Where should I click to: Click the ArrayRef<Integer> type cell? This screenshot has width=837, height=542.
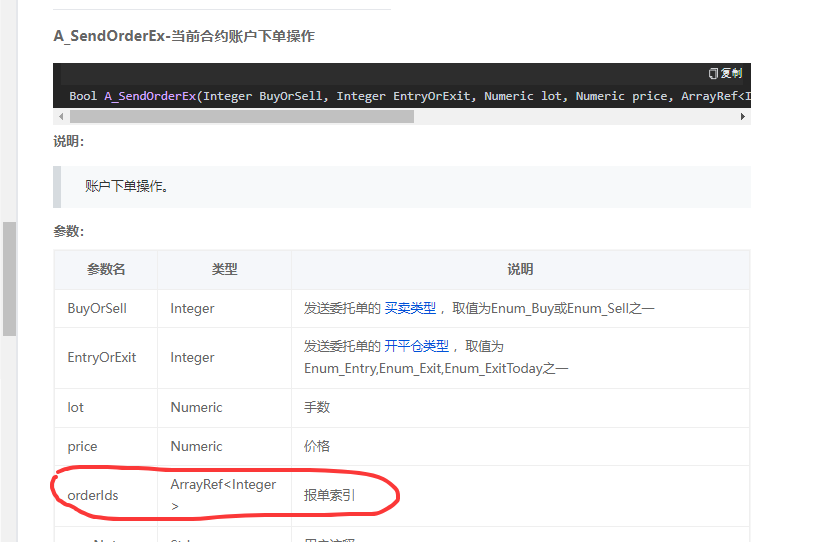click(x=224, y=496)
